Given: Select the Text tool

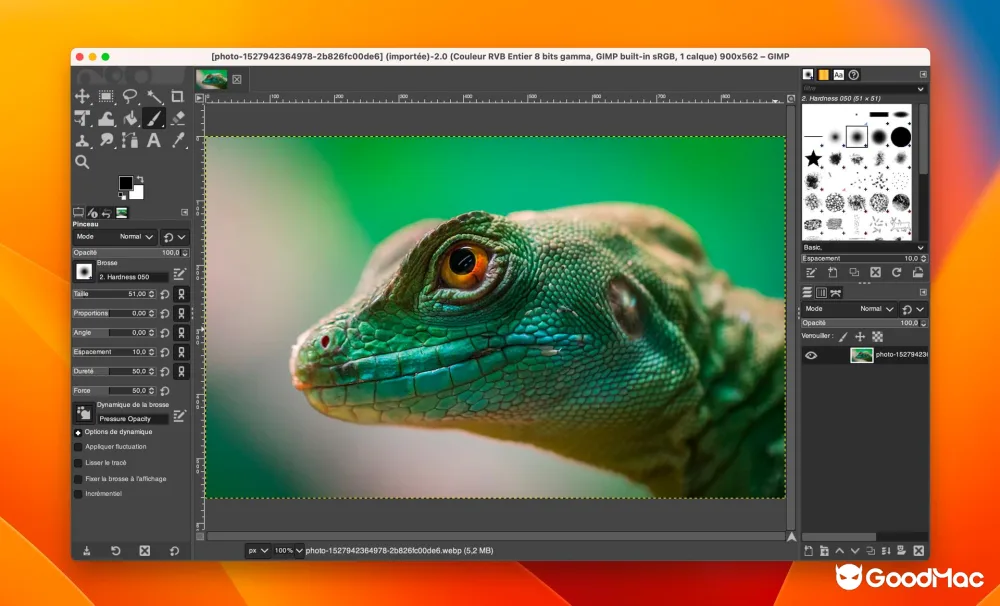Looking at the screenshot, I should (154, 140).
